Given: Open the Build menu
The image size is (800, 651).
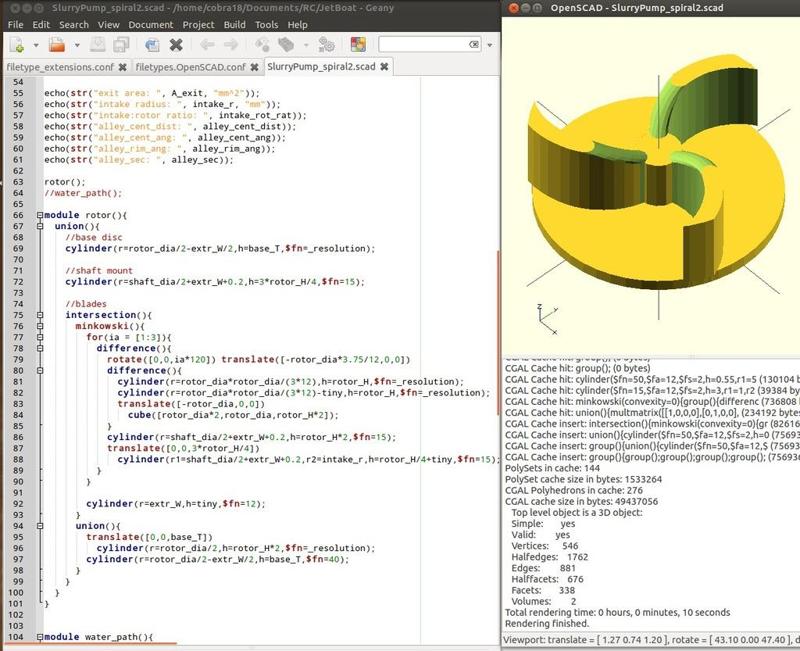Looking at the screenshot, I should [235, 24].
